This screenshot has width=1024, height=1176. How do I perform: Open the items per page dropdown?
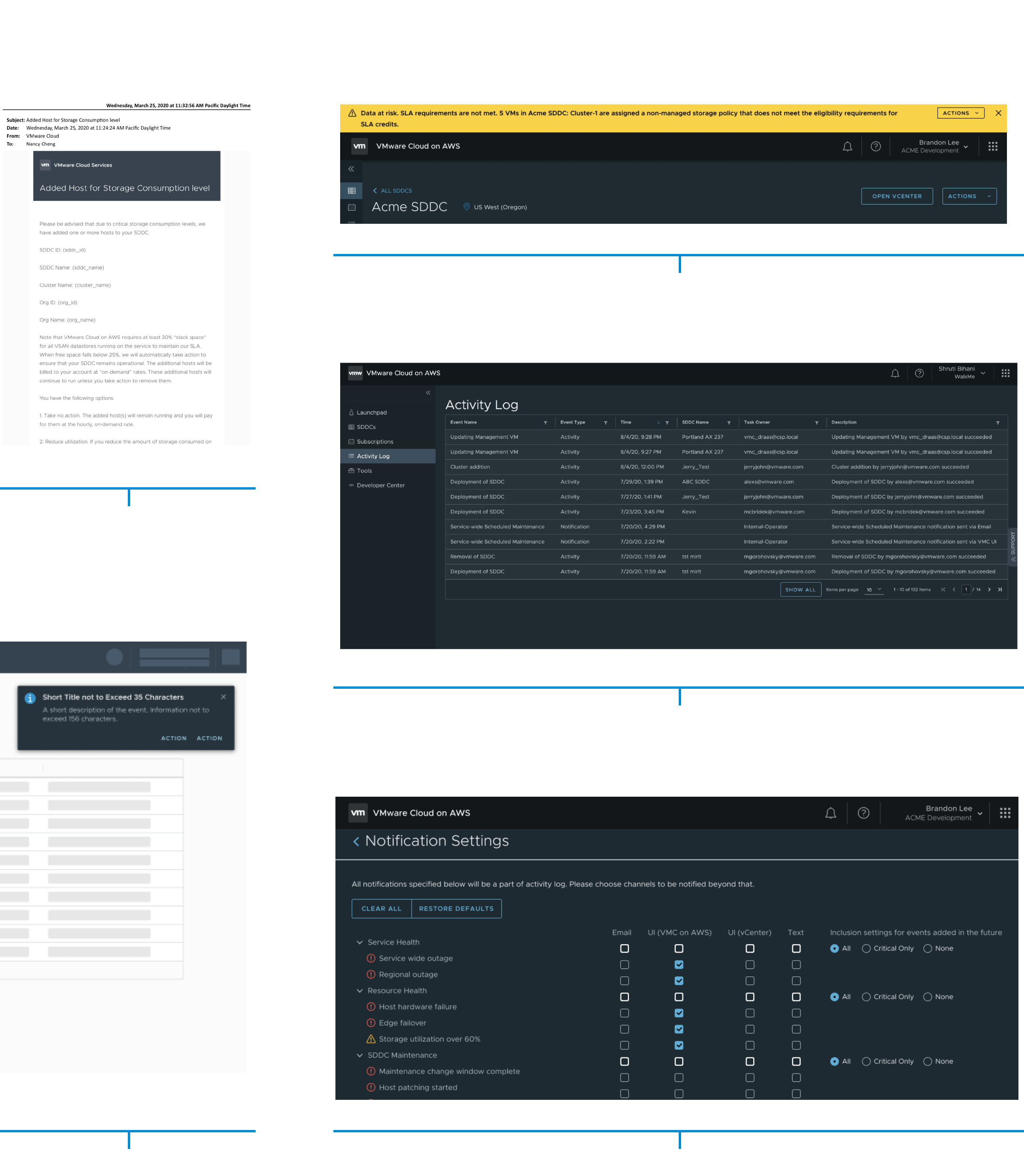tap(874, 590)
